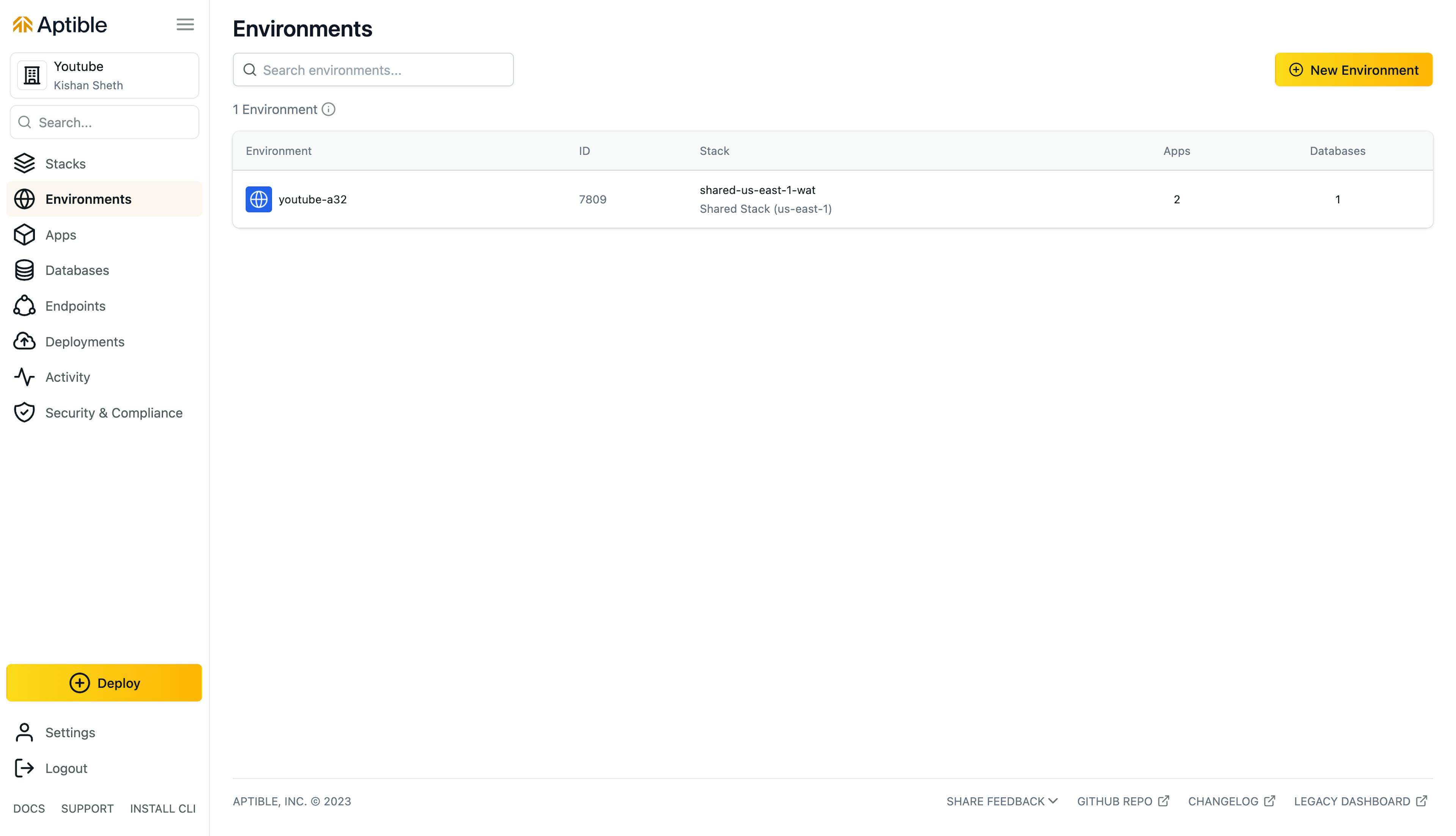
Task: Open the Youtube organization selector
Action: pyautogui.click(x=105, y=76)
